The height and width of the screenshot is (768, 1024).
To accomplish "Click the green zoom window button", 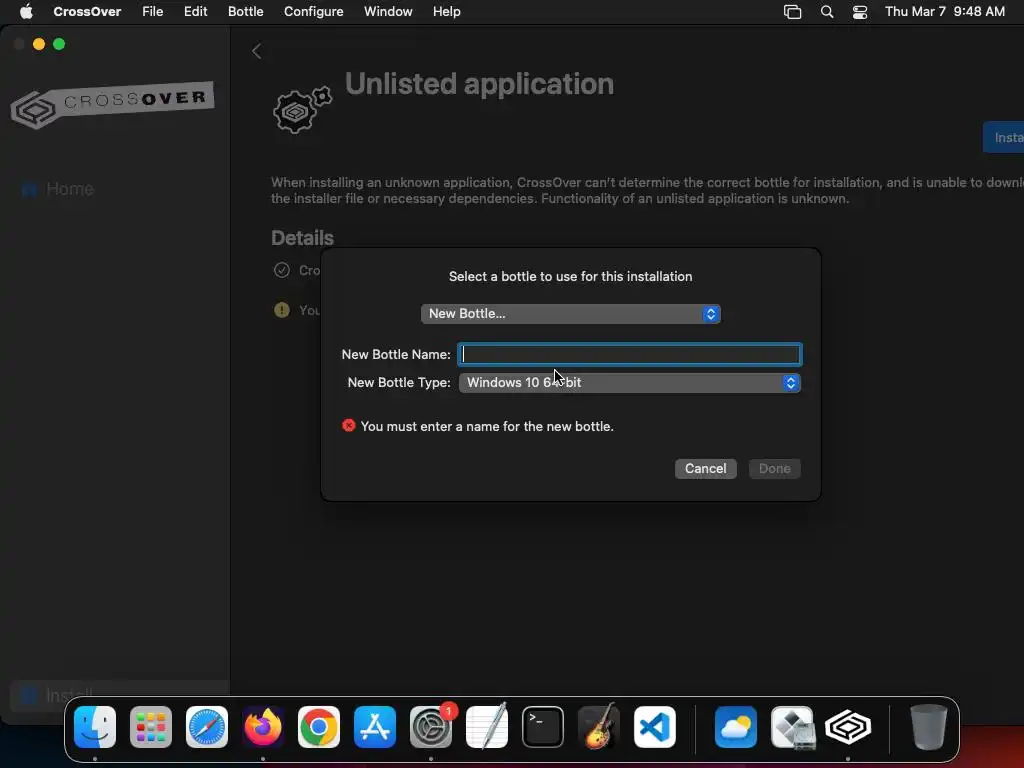I will [x=59, y=44].
